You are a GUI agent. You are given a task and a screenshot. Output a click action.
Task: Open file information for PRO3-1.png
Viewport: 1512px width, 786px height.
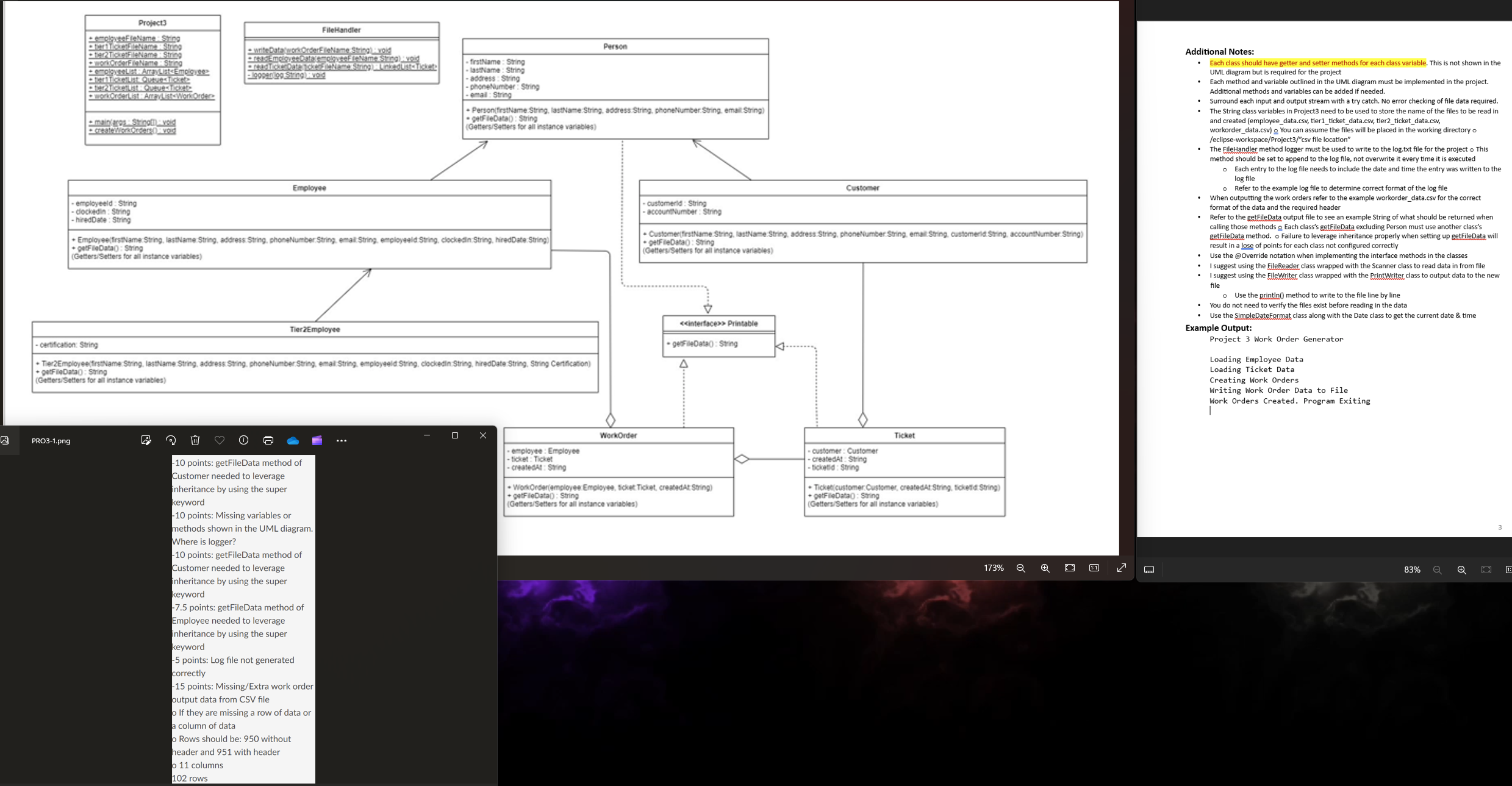[243, 440]
